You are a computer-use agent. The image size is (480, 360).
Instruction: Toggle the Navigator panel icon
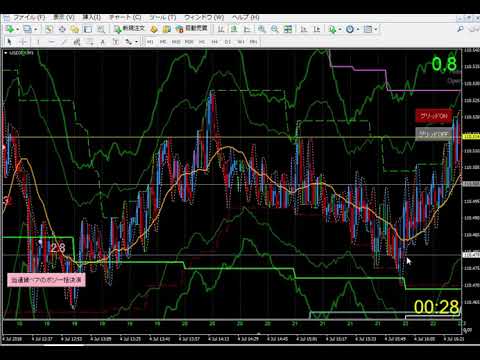pos(75,29)
